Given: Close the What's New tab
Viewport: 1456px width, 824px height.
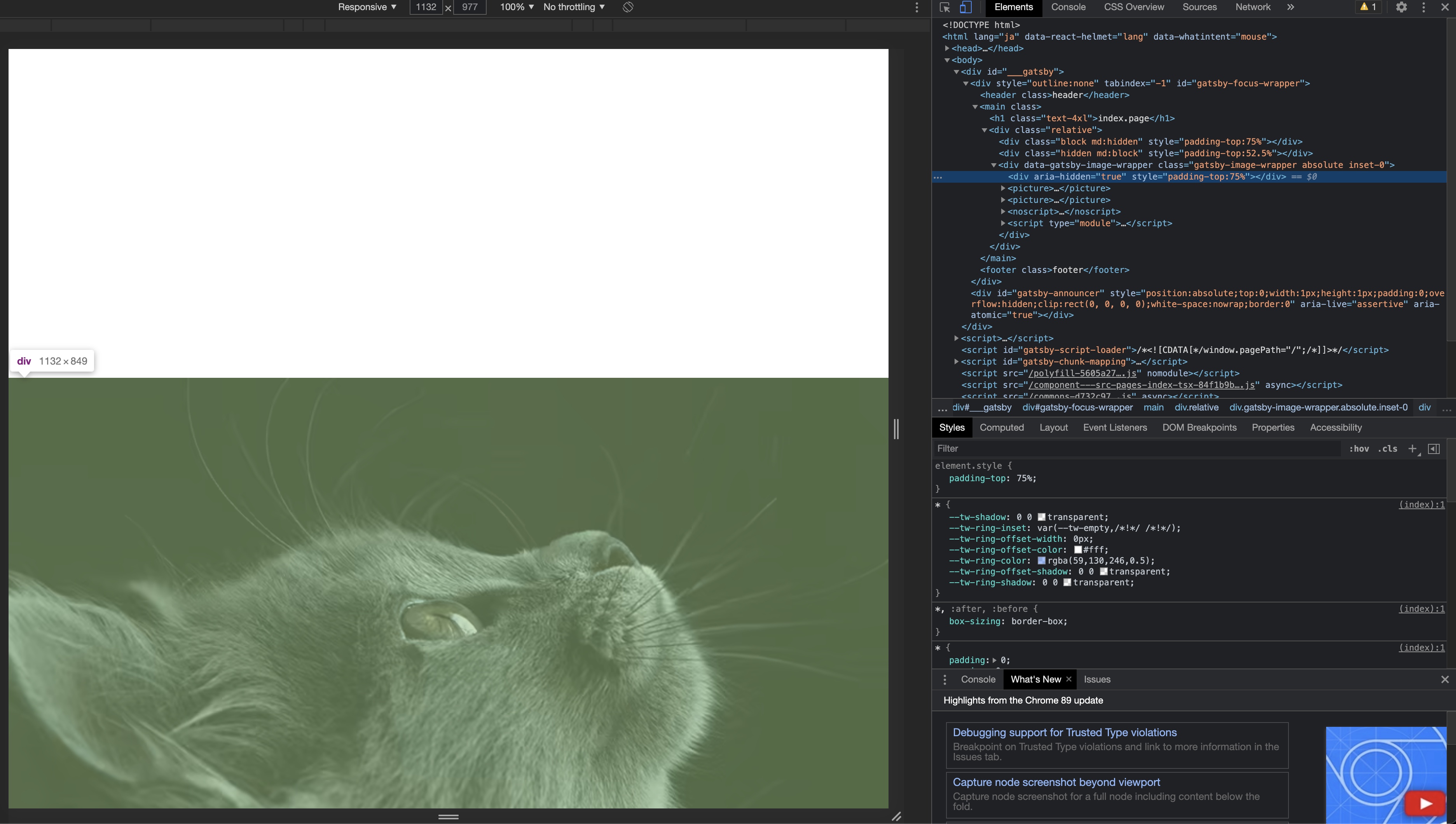Looking at the screenshot, I should click(x=1068, y=680).
